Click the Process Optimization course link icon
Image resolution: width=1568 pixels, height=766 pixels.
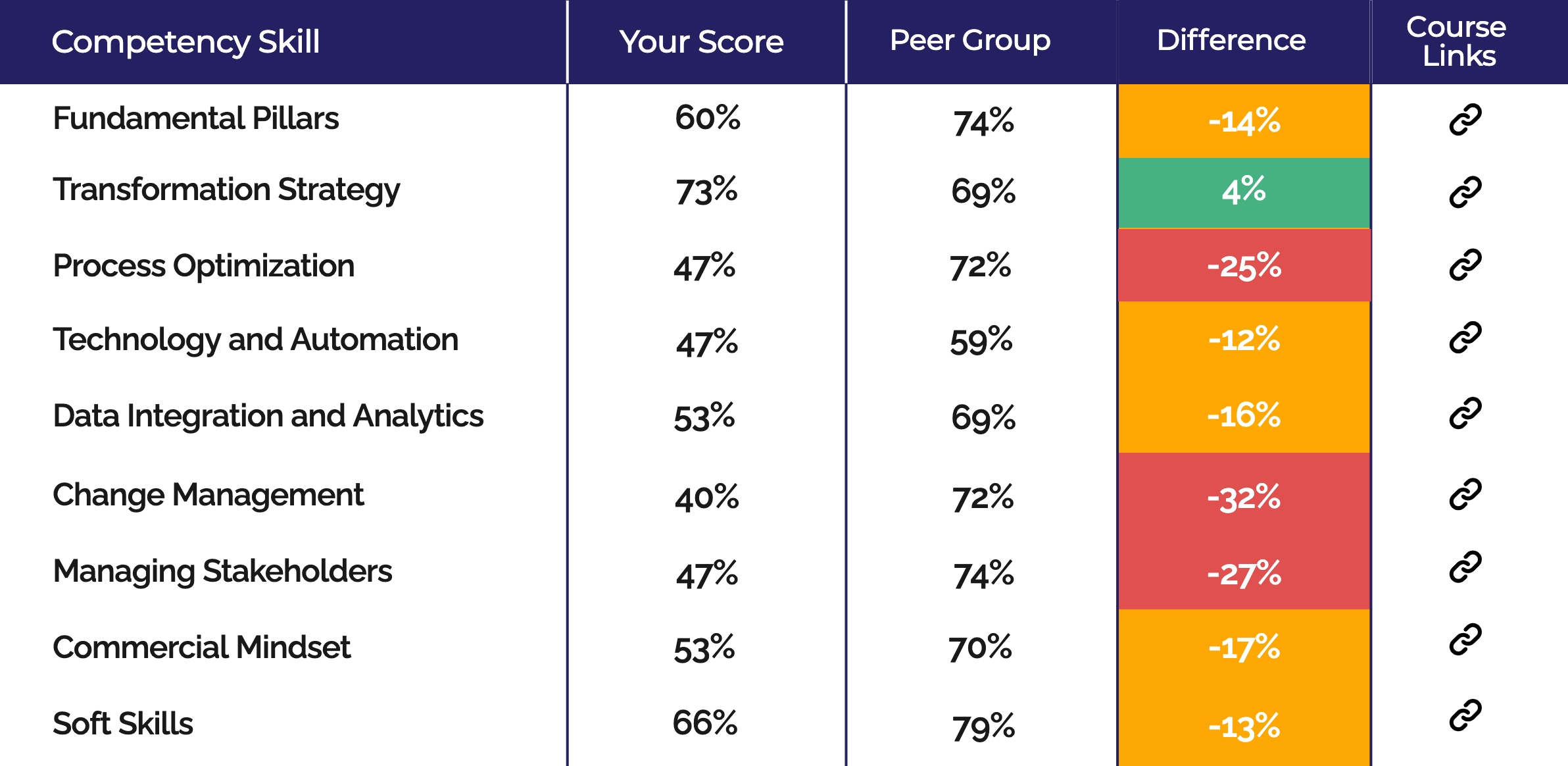(1465, 265)
